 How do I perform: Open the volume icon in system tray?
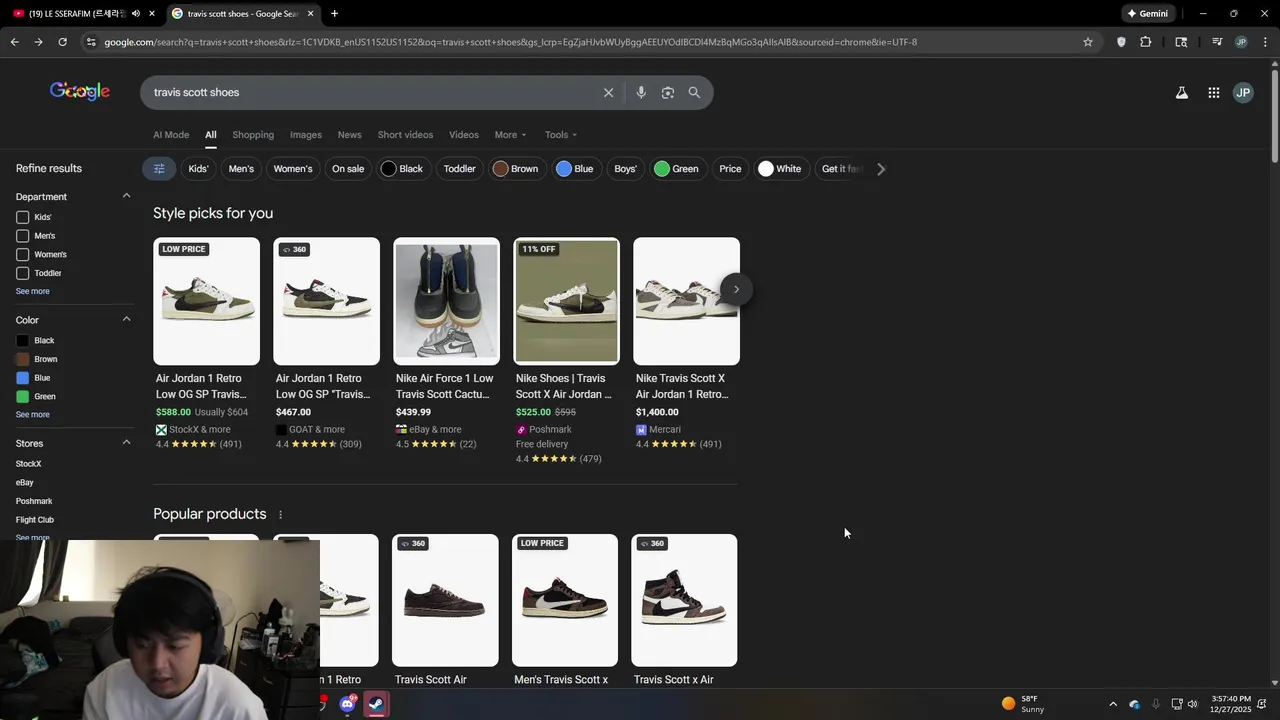[1192, 704]
